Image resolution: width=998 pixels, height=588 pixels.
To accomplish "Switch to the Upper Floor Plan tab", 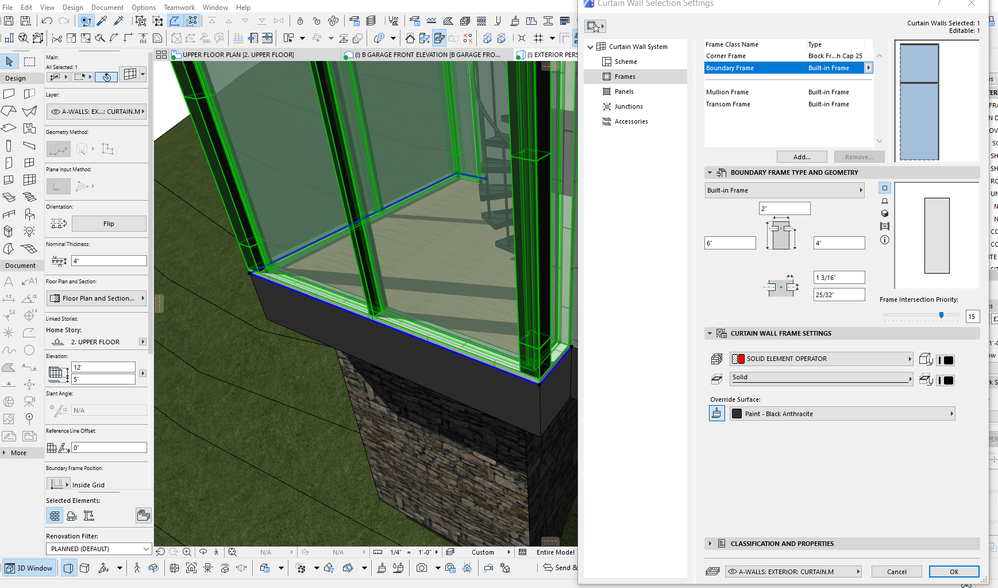I will click(x=237, y=55).
